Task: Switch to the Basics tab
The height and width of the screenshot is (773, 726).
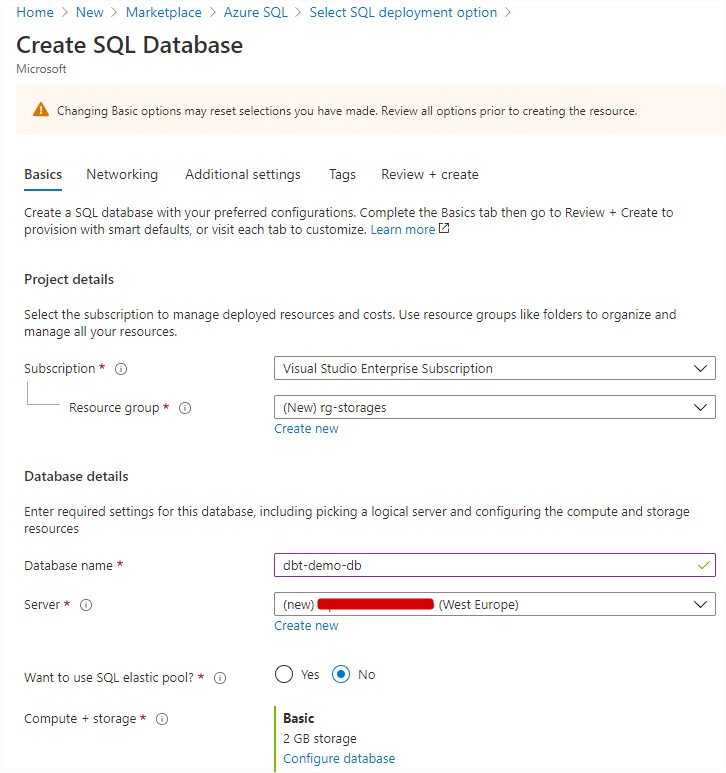Action: (43, 175)
